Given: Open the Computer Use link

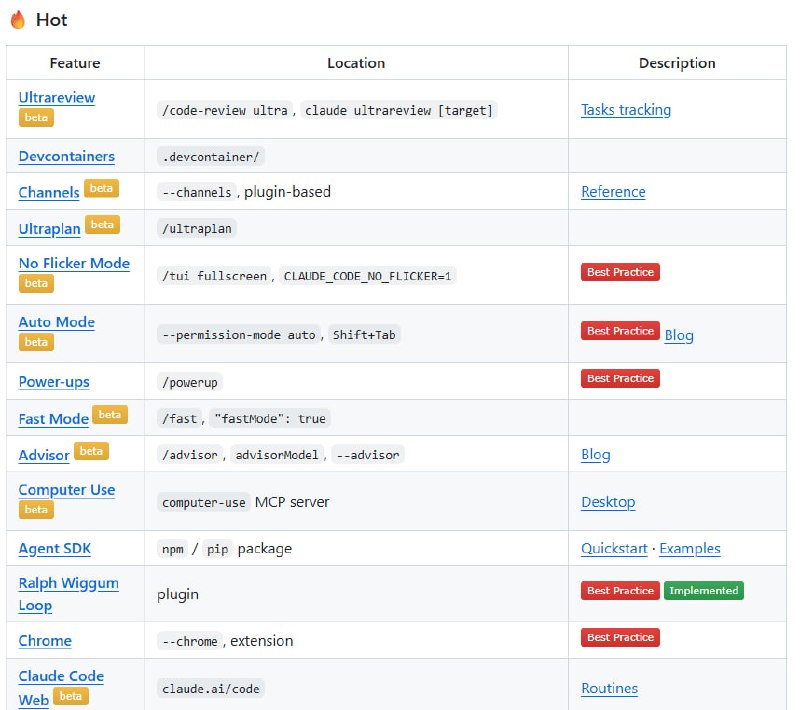Looking at the screenshot, I should (67, 490).
